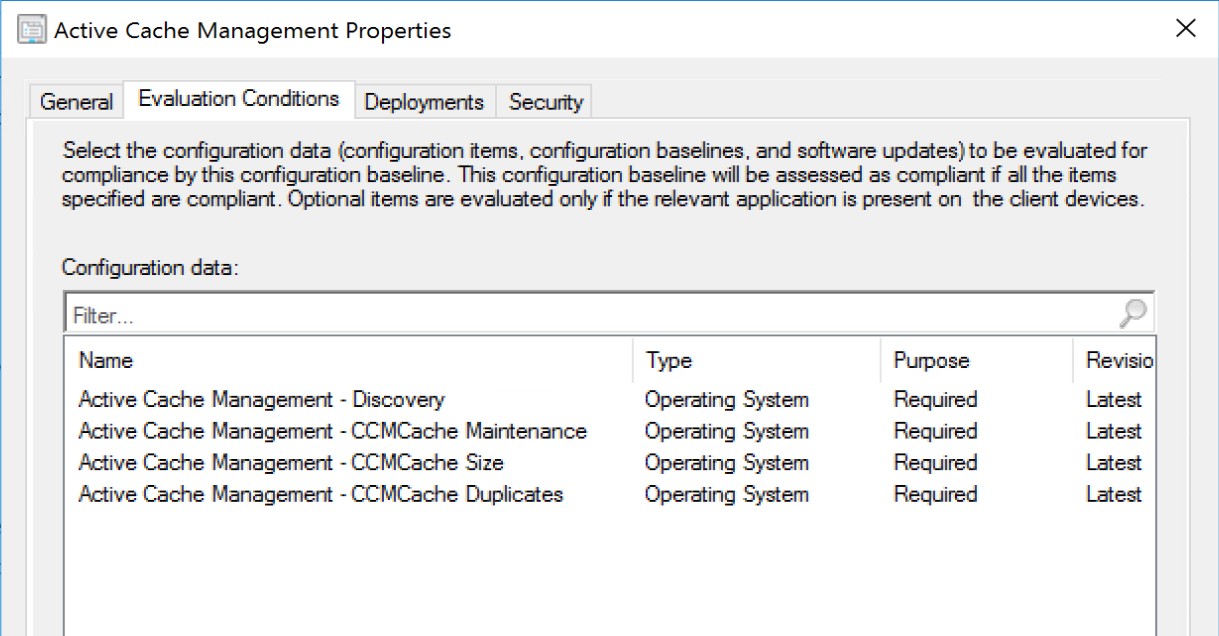Image resolution: width=1219 pixels, height=636 pixels.
Task: Click the Revision column header
Action: (x=1119, y=361)
